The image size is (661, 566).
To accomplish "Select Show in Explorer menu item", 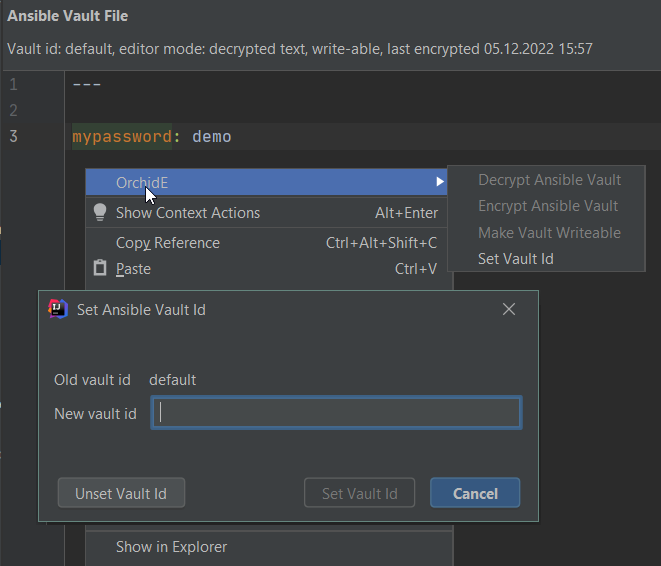I will pyautogui.click(x=269, y=547).
